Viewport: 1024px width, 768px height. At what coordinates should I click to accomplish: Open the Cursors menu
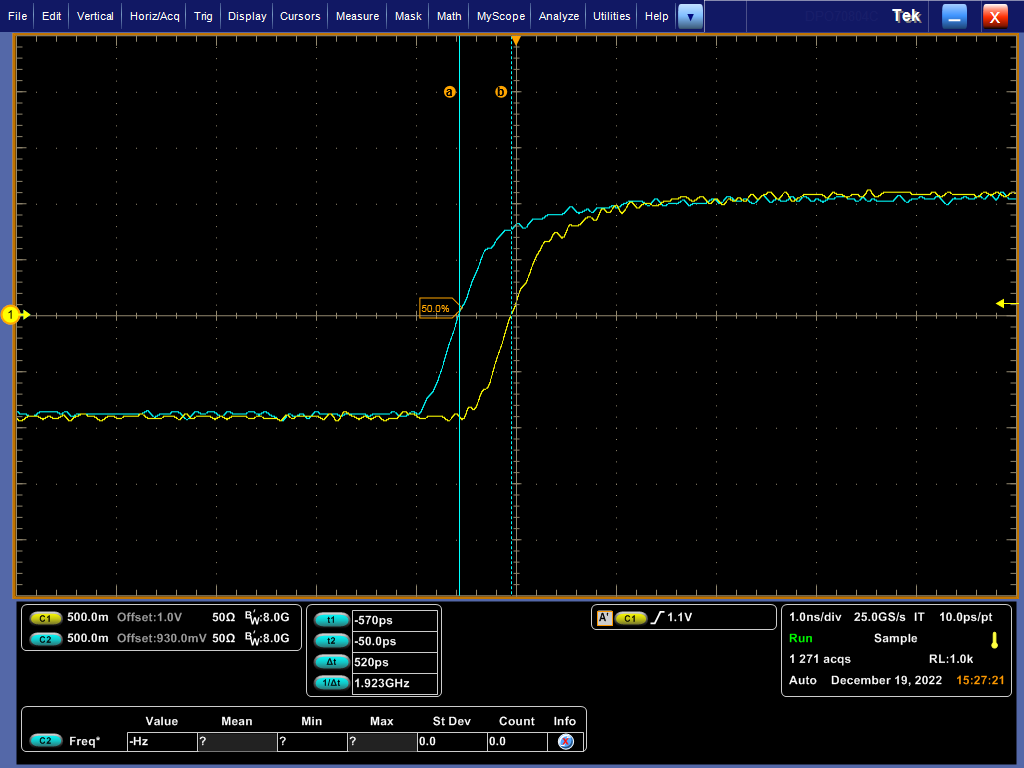tap(302, 16)
